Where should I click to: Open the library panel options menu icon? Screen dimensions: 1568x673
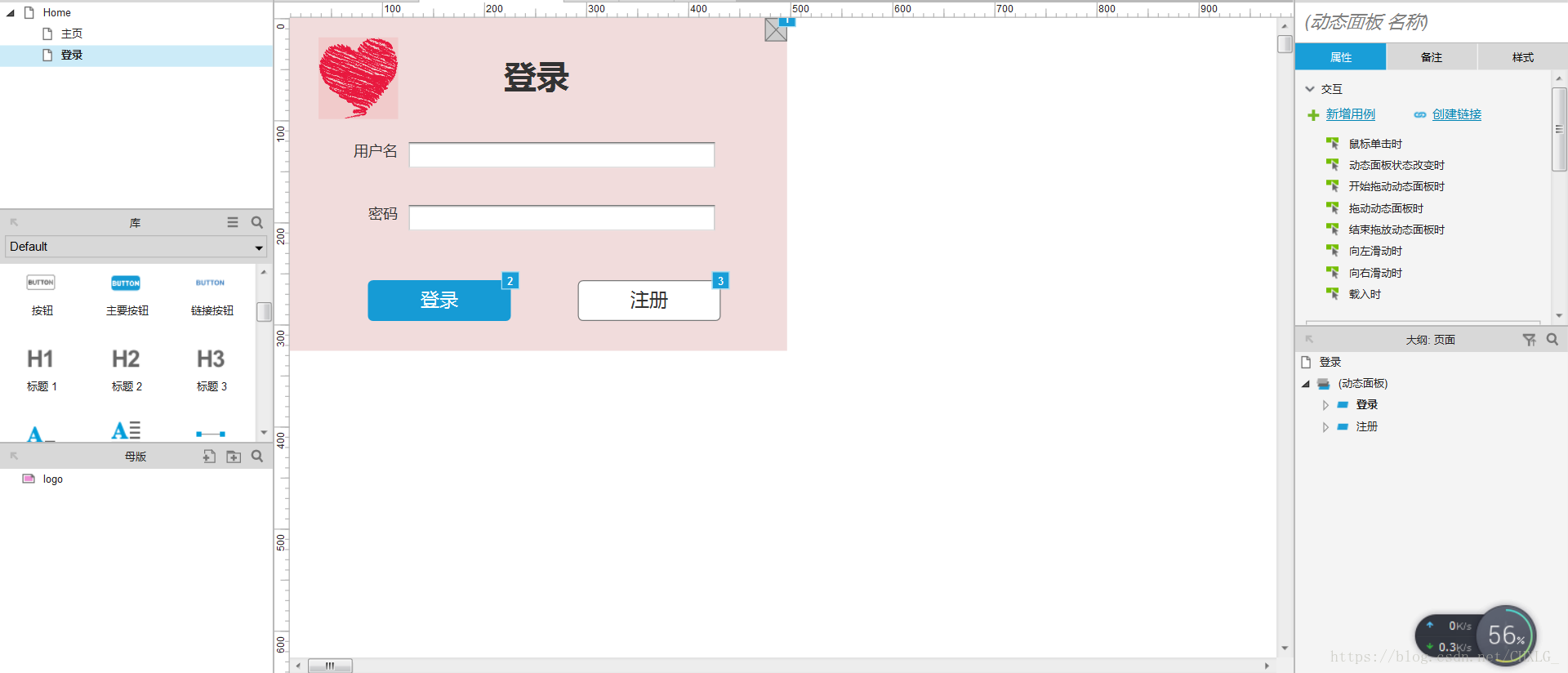point(233,222)
